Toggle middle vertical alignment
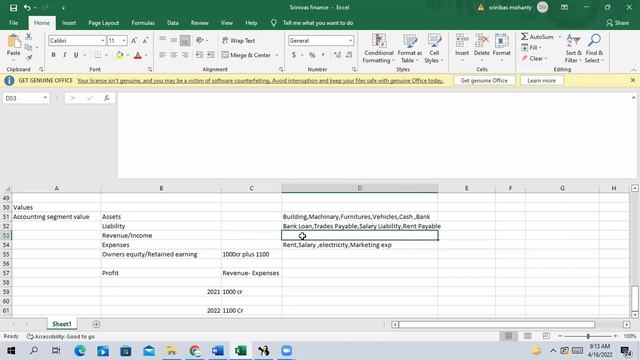Image resolution: width=640 pixels, height=360 pixels. click(174, 40)
